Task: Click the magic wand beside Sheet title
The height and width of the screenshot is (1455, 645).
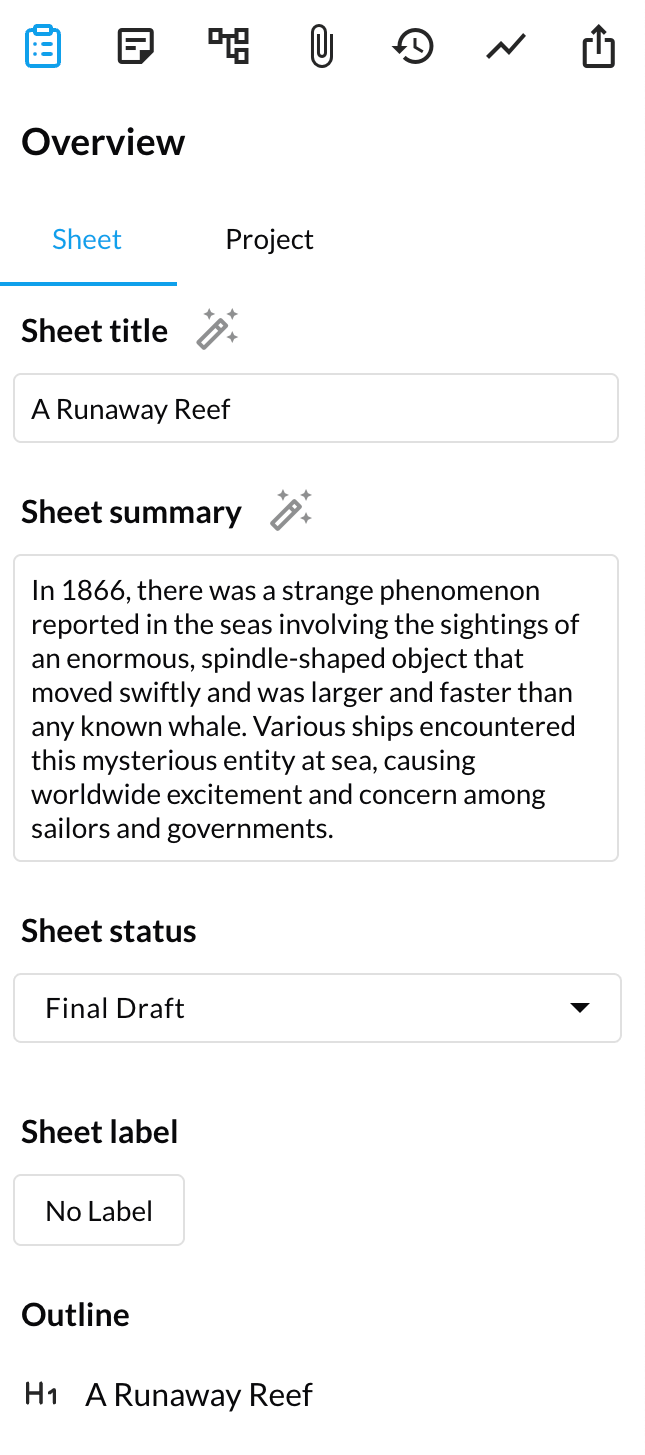Action: tap(217, 330)
